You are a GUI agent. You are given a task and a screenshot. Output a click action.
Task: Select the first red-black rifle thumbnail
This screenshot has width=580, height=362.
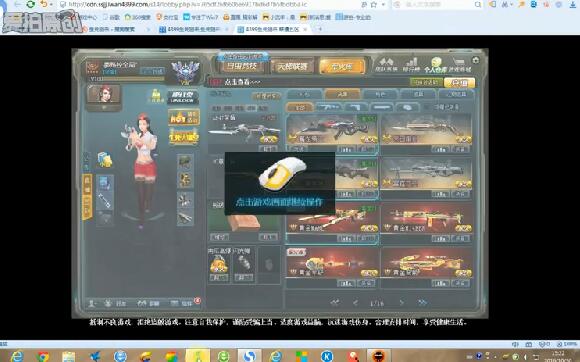point(332,129)
